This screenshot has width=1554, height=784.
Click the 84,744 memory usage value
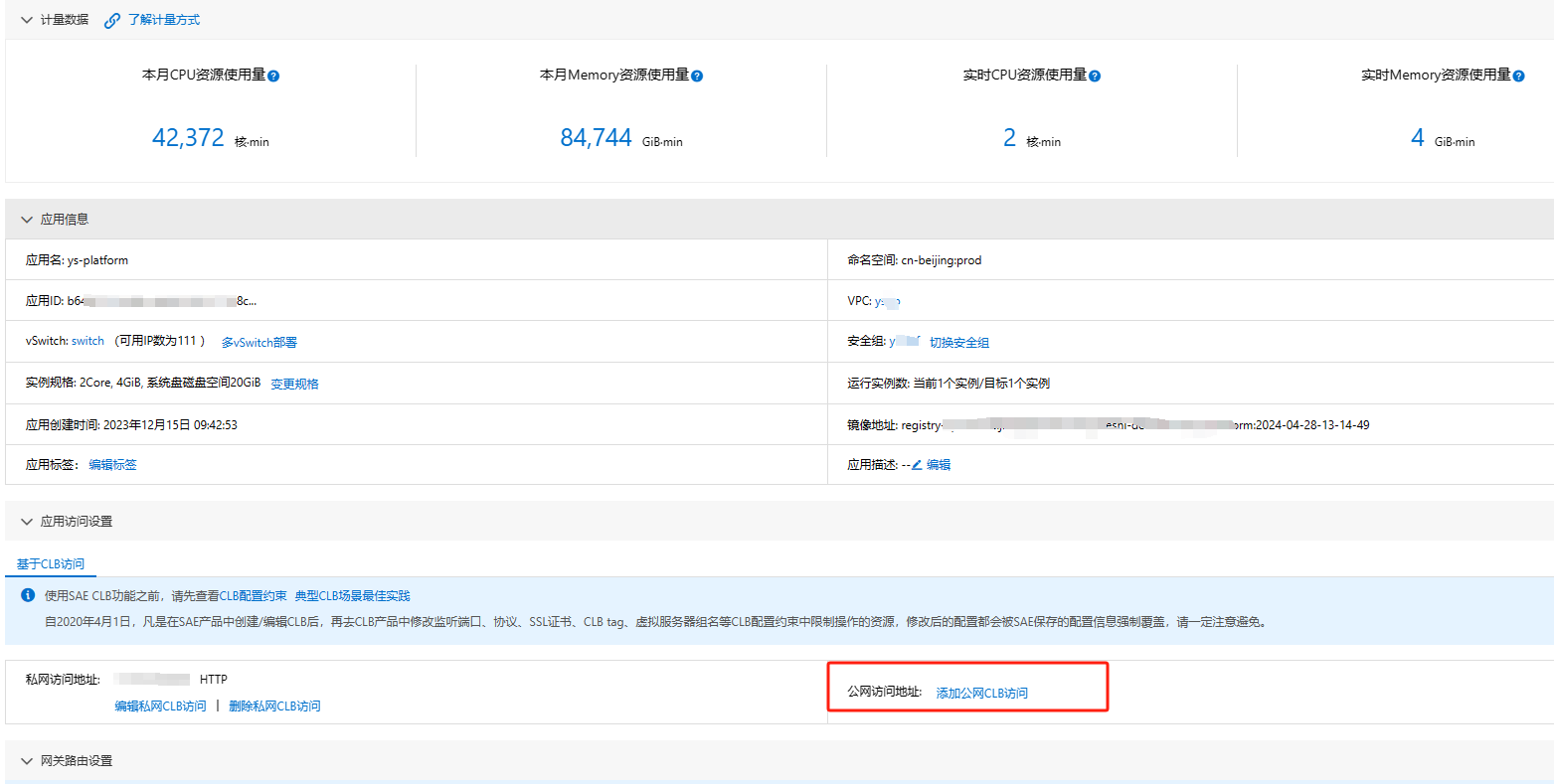[597, 138]
